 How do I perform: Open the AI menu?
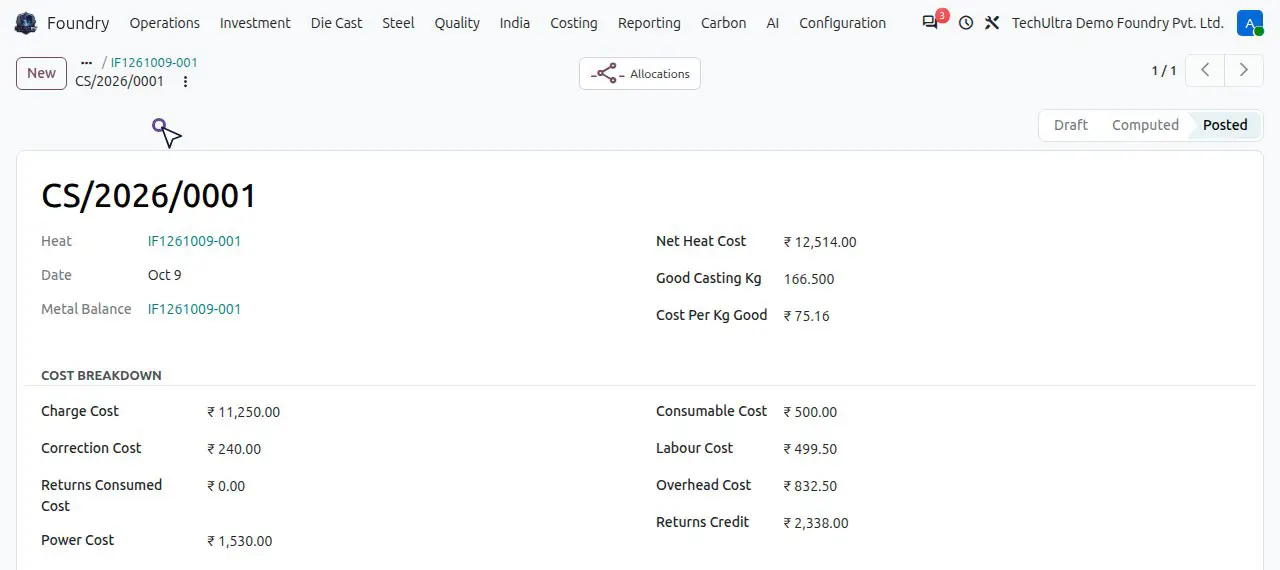pyautogui.click(x=773, y=23)
